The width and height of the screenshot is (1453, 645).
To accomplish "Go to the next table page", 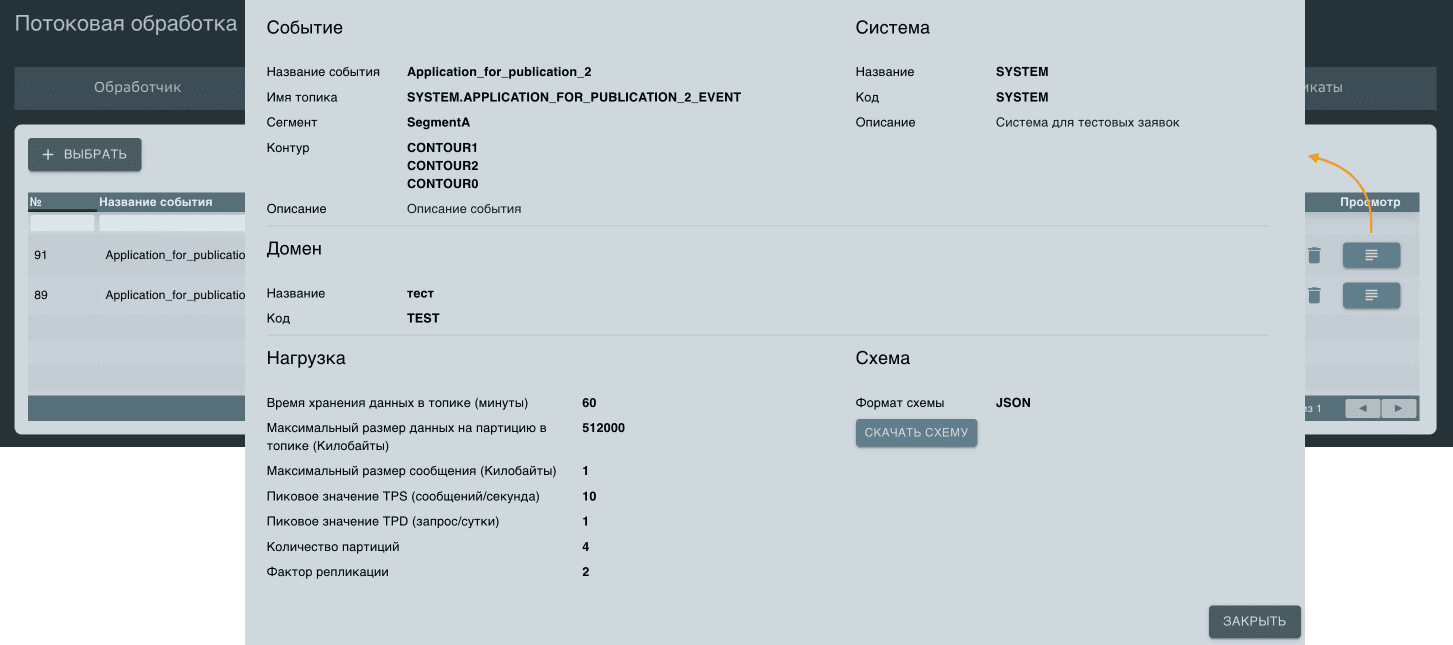I will [x=1399, y=408].
